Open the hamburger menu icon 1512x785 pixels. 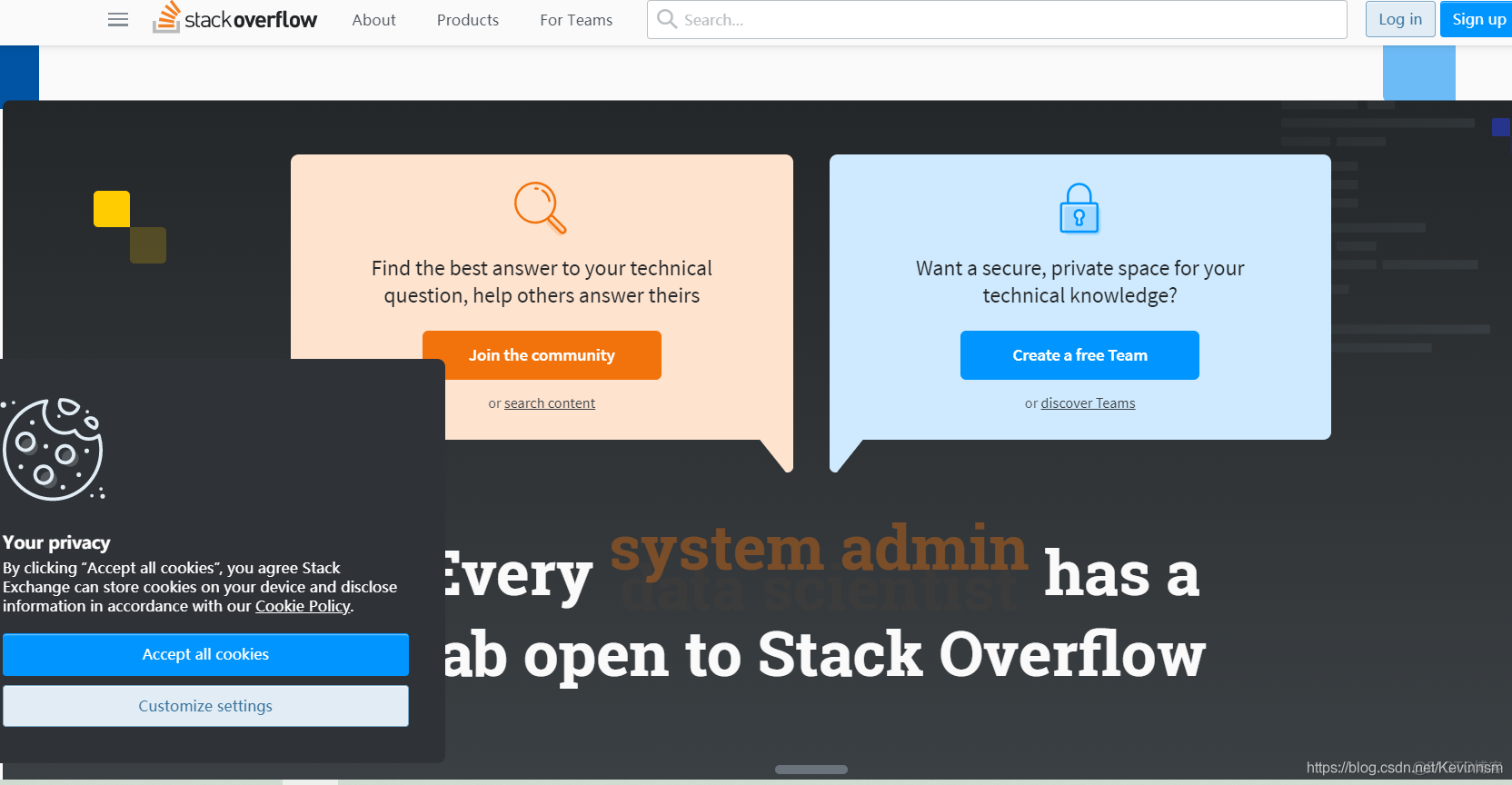pyautogui.click(x=118, y=20)
